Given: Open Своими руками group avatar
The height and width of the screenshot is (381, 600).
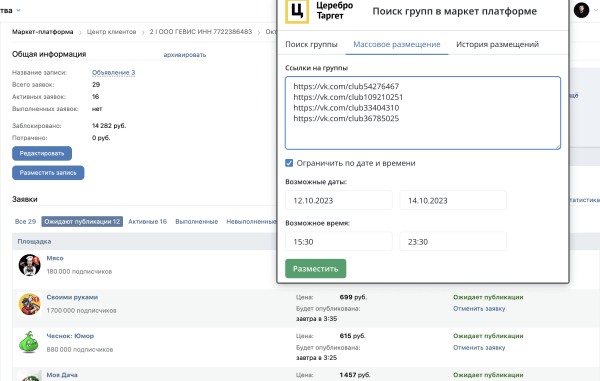Looking at the screenshot, I should [29, 304].
